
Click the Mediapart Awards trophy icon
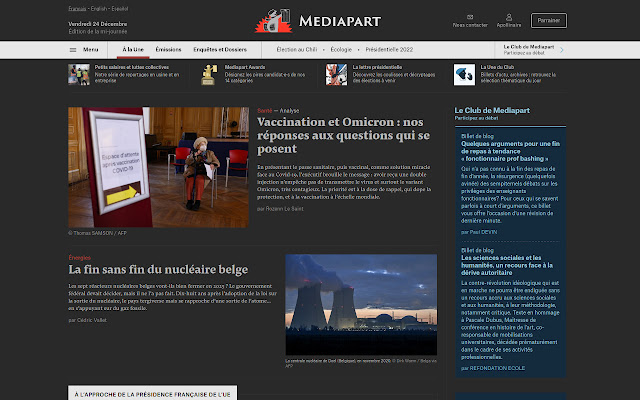[x=209, y=74]
